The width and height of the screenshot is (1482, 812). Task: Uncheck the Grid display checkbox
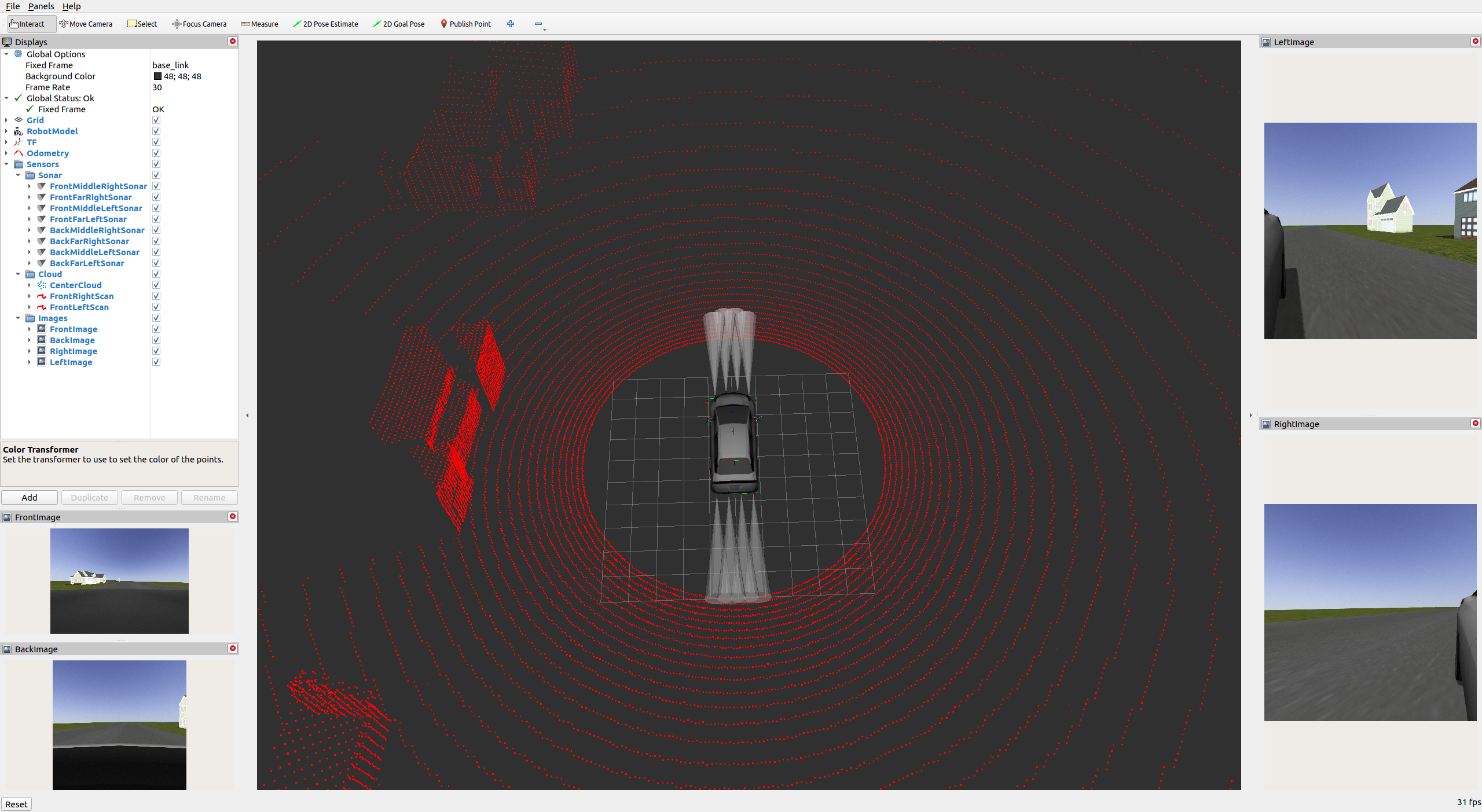156,120
